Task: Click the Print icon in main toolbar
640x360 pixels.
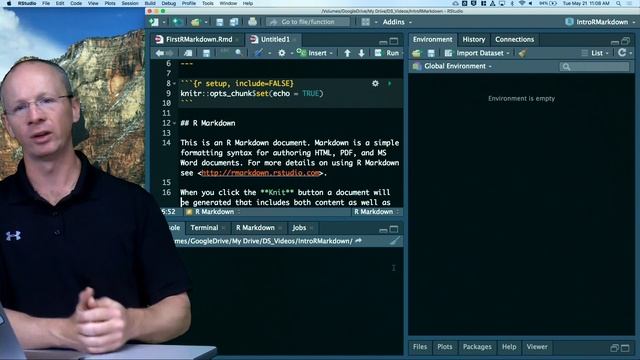Action: [252, 22]
